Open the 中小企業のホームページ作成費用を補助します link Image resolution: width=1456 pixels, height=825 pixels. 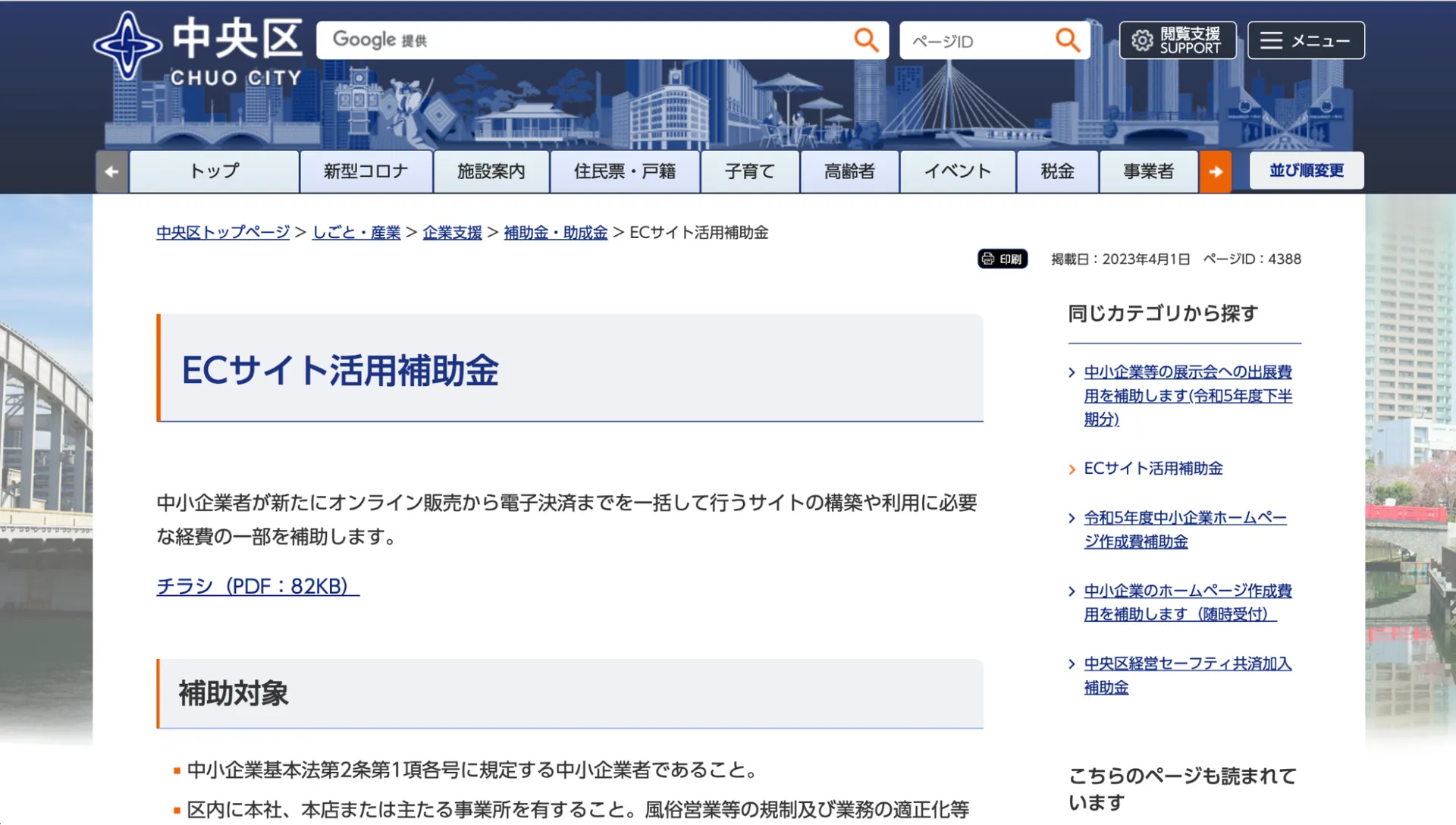pos(1188,603)
